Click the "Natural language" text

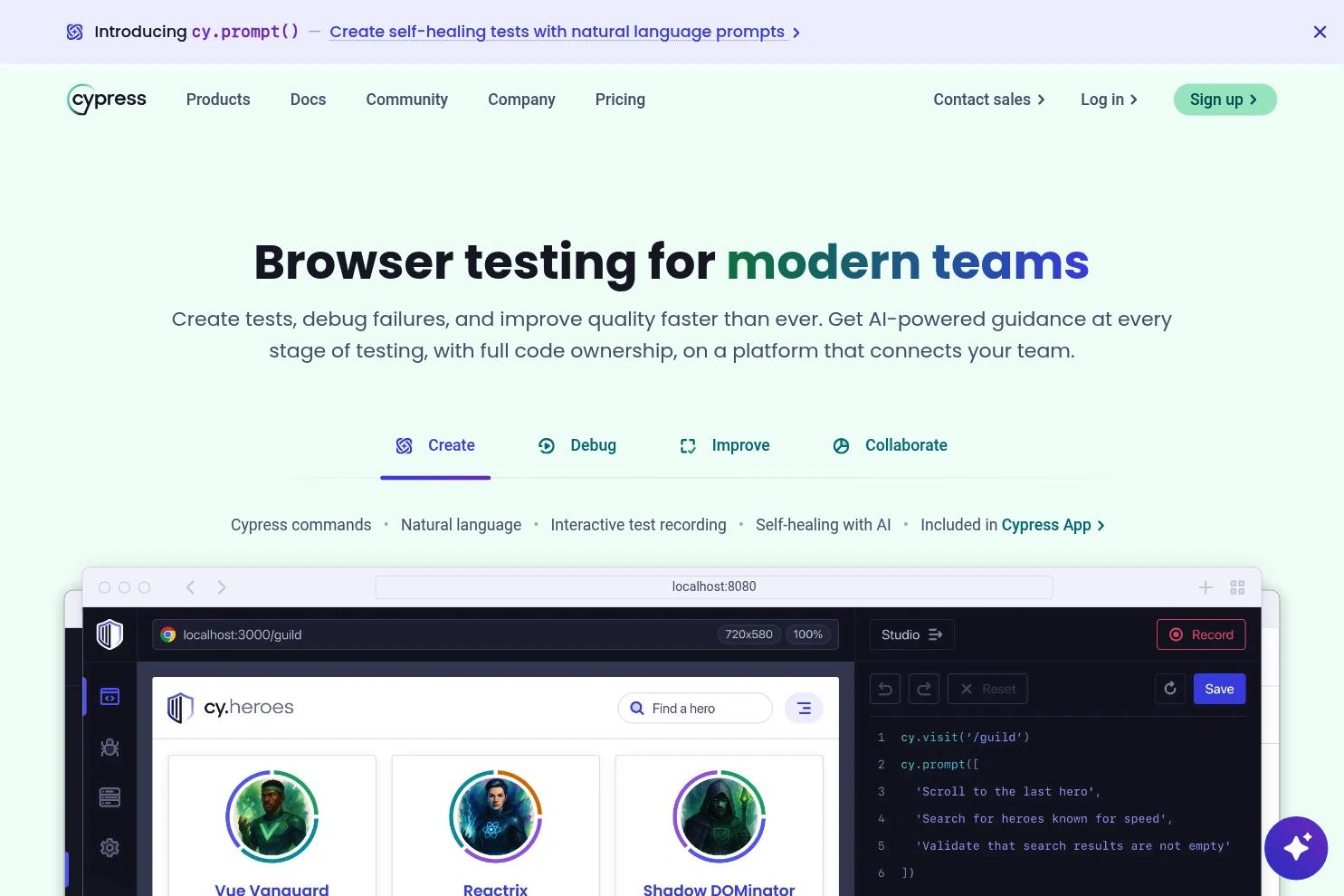[461, 525]
